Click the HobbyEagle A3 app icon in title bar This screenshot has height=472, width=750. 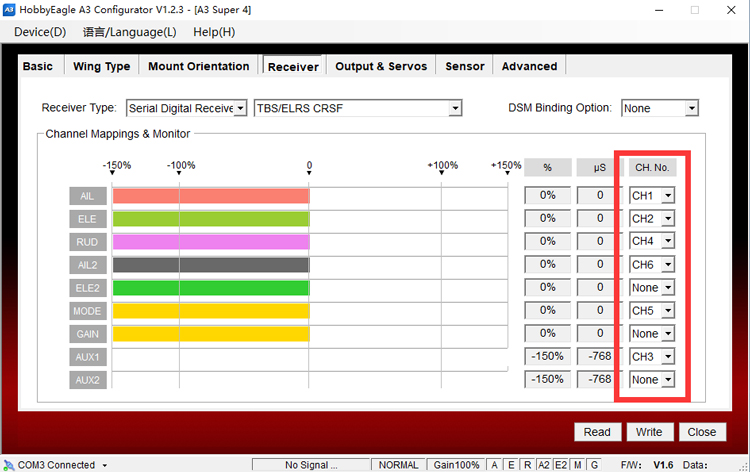pos(10,9)
